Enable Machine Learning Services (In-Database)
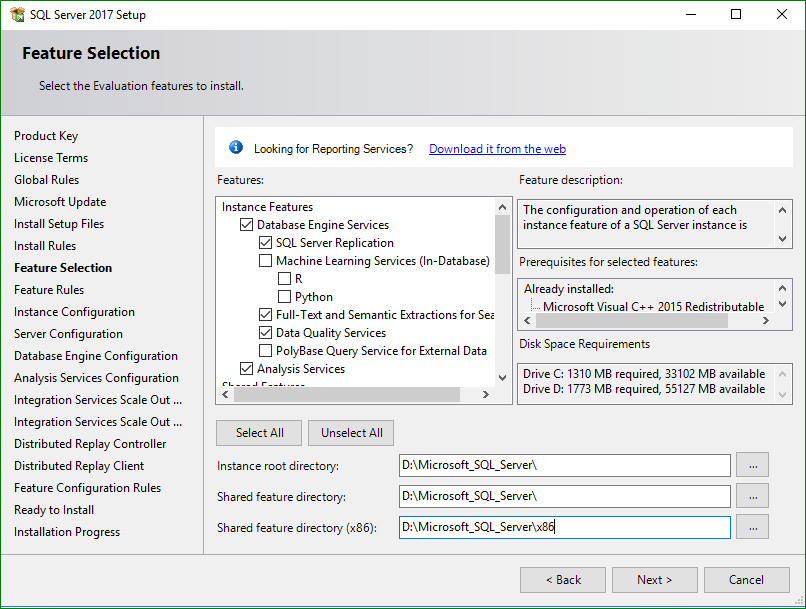Viewport: 806px width, 609px height. click(x=265, y=260)
